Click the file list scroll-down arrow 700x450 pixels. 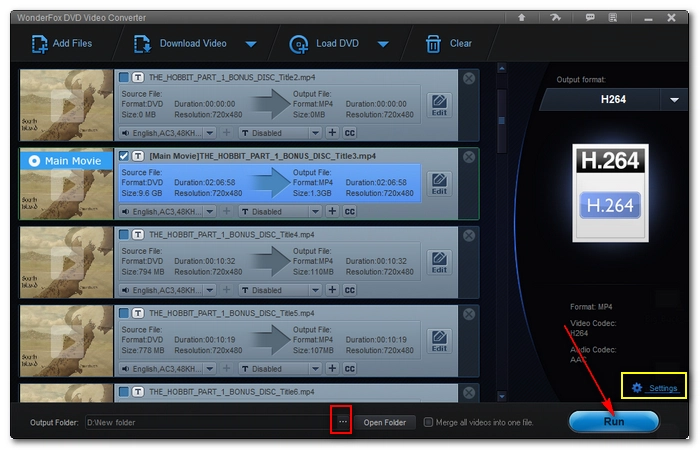pyautogui.click(x=502, y=396)
